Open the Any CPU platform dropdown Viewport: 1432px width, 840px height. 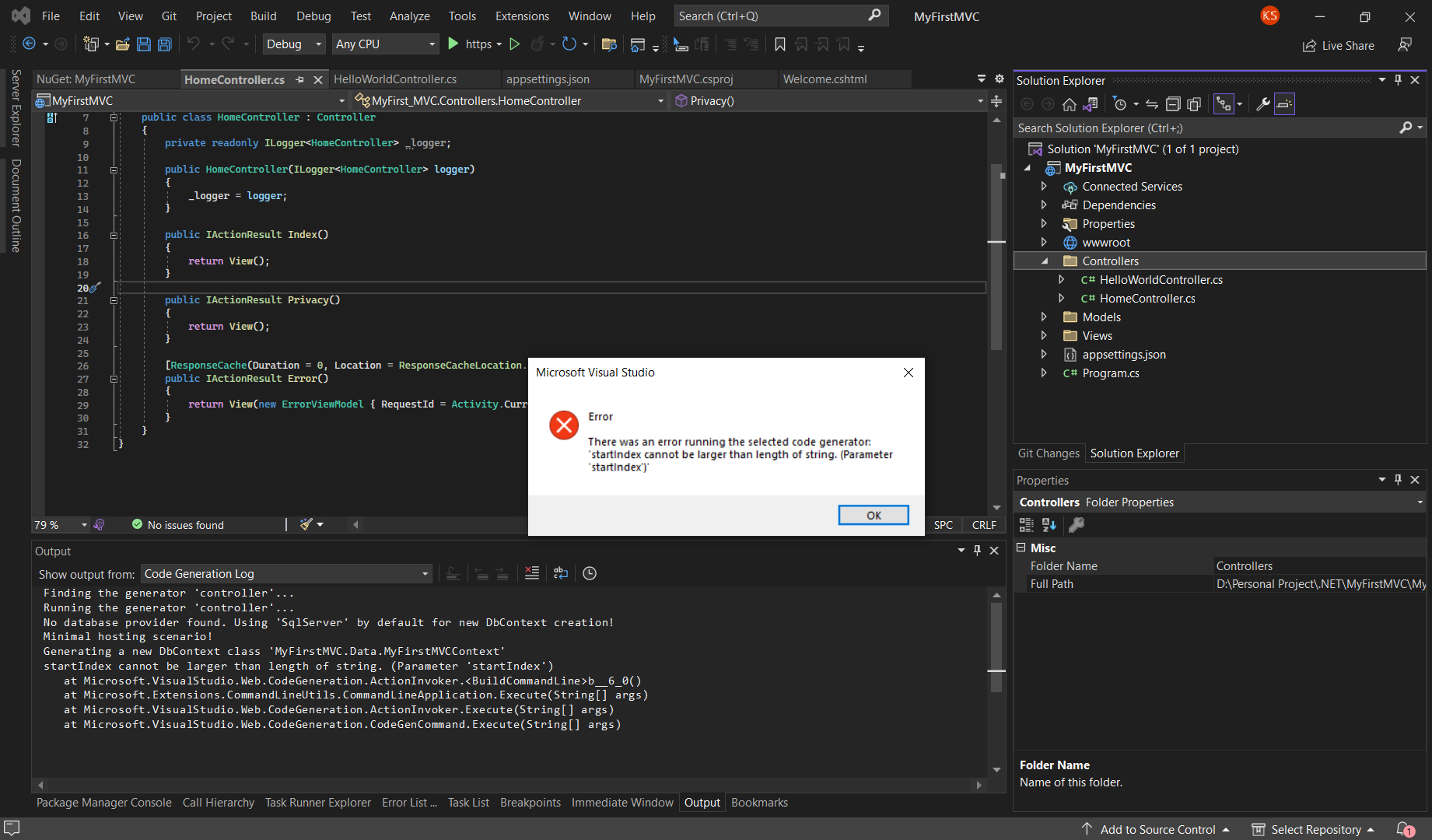tap(384, 44)
